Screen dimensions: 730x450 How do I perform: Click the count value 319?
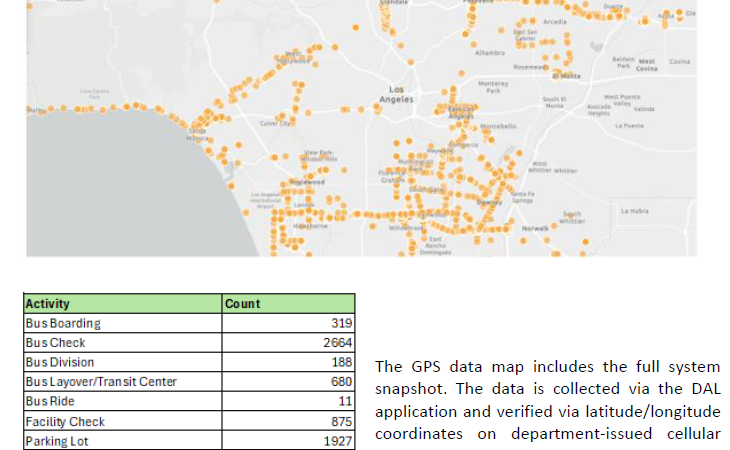point(342,323)
